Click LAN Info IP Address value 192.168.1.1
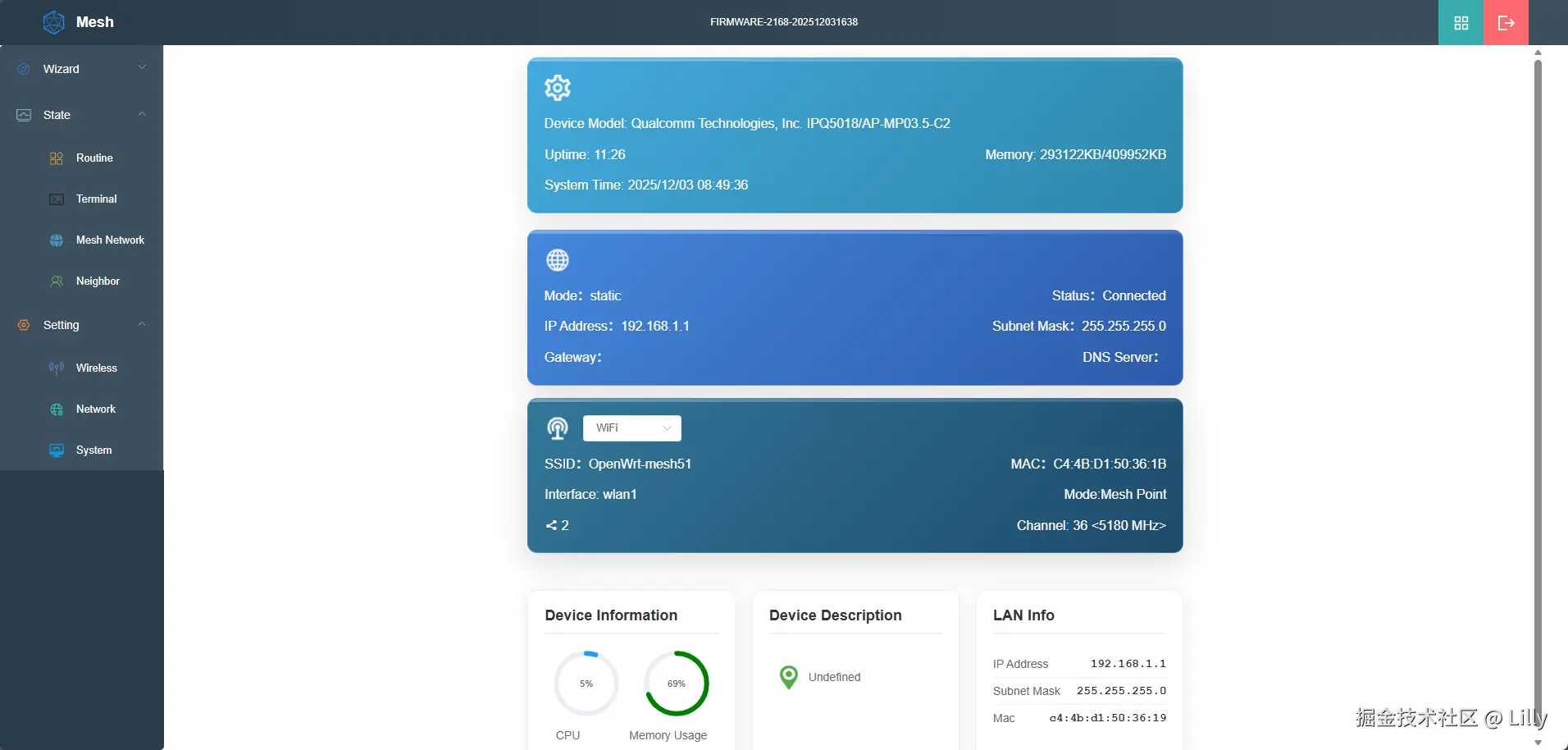The width and height of the screenshot is (1568, 750). pyautogui.click(x=1128, y=664)
